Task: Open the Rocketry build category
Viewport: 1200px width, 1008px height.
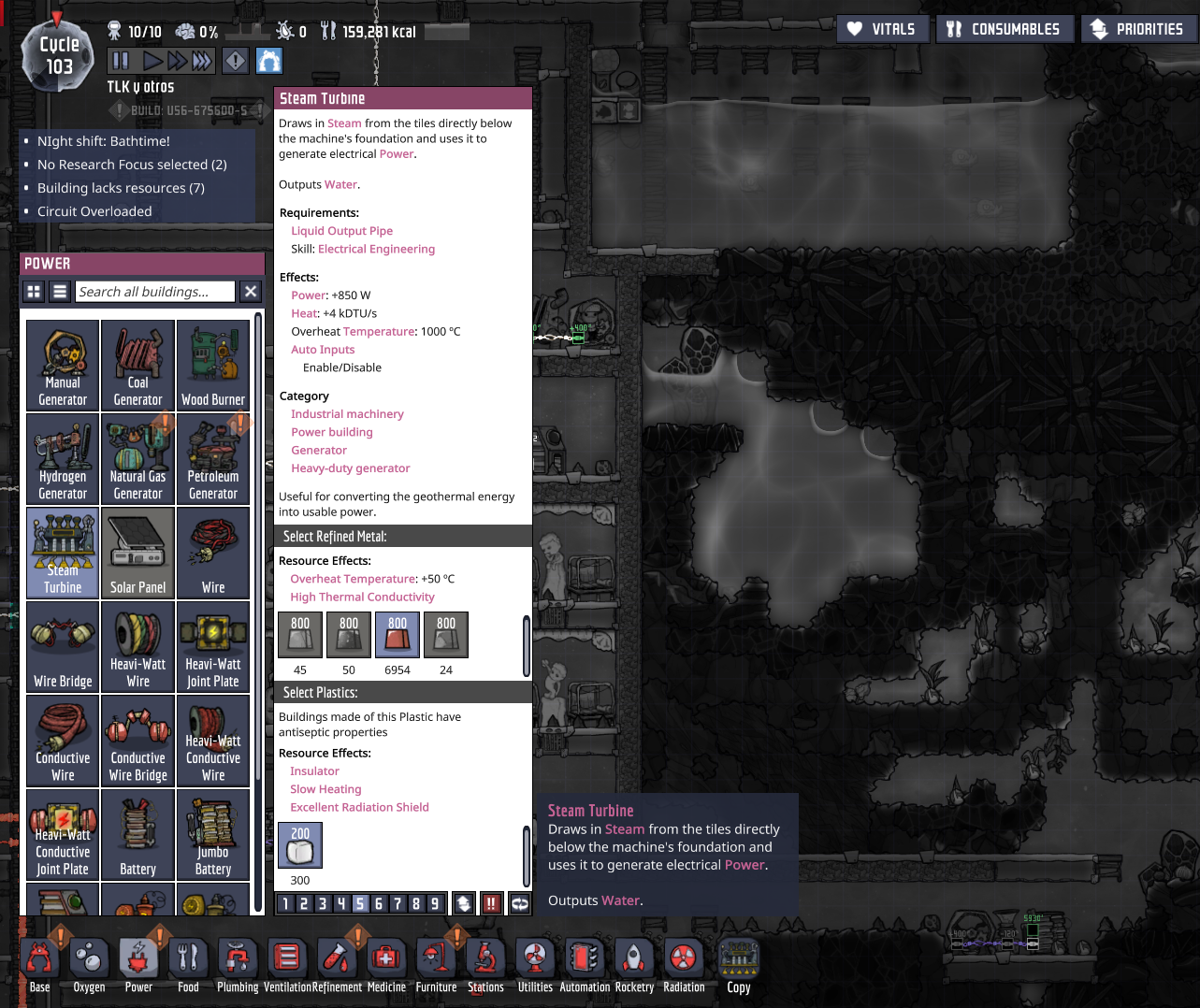Action: pos(634,965)
